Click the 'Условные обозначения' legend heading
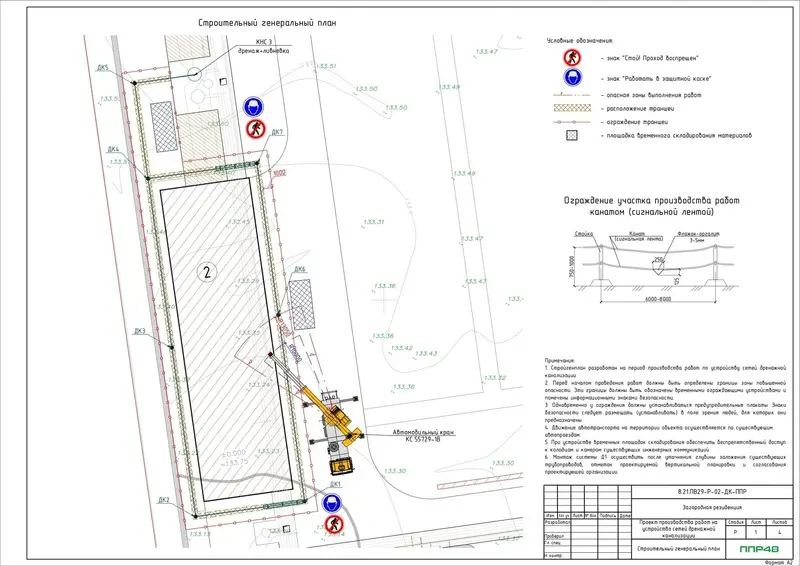The height and width of the screenshot is (566, 800). coord(579,41)
